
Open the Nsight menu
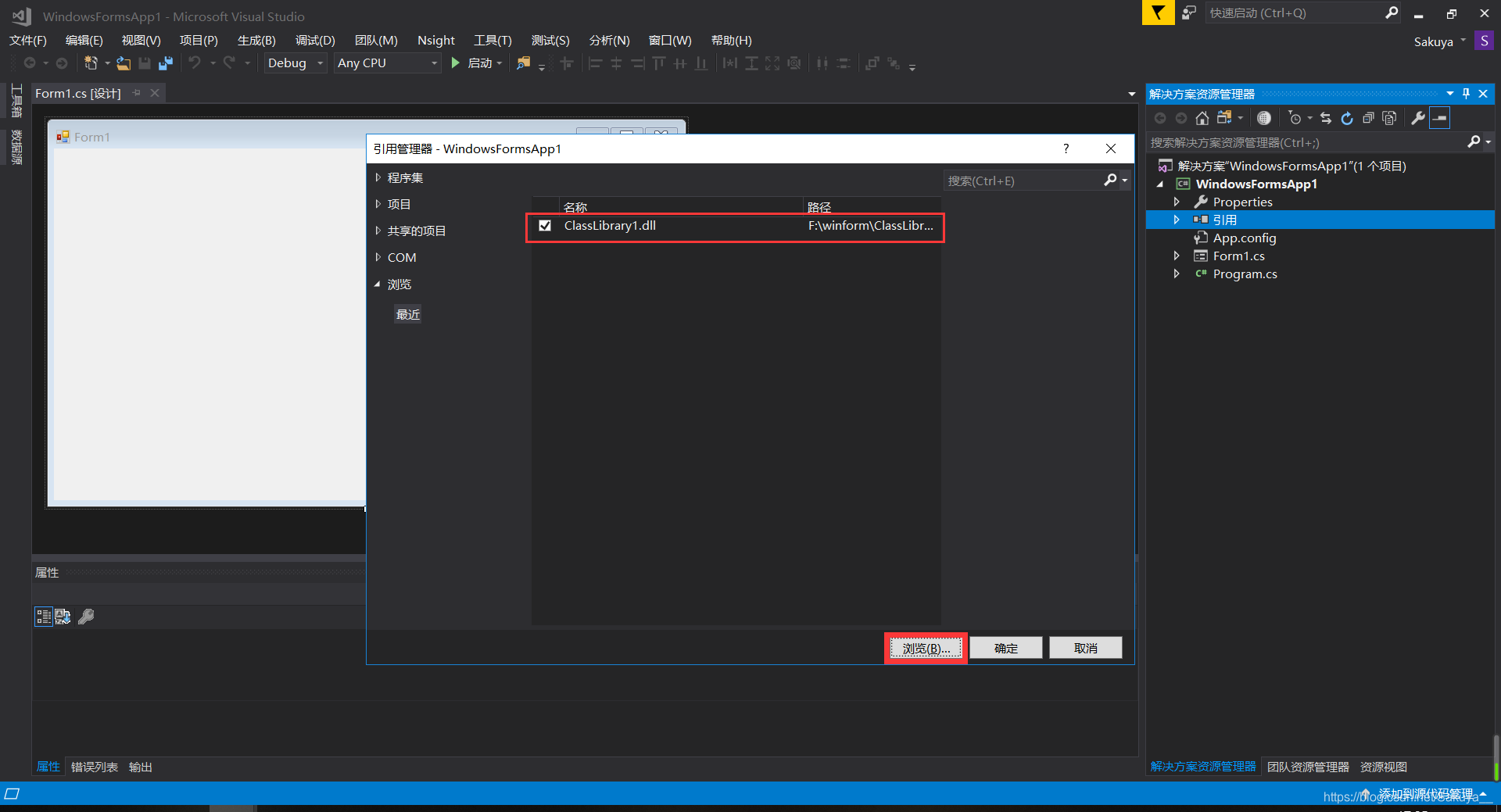coord(436,41)
